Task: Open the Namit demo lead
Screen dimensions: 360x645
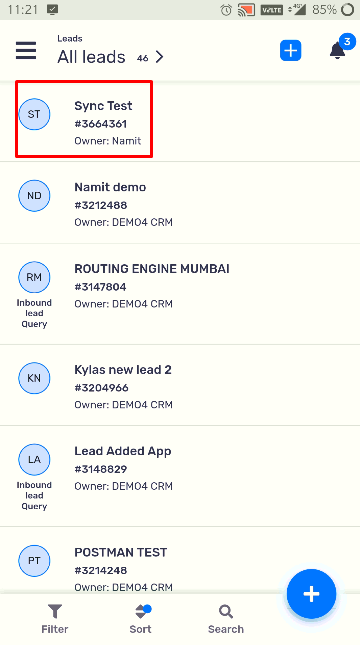Action: pos(180,203)
